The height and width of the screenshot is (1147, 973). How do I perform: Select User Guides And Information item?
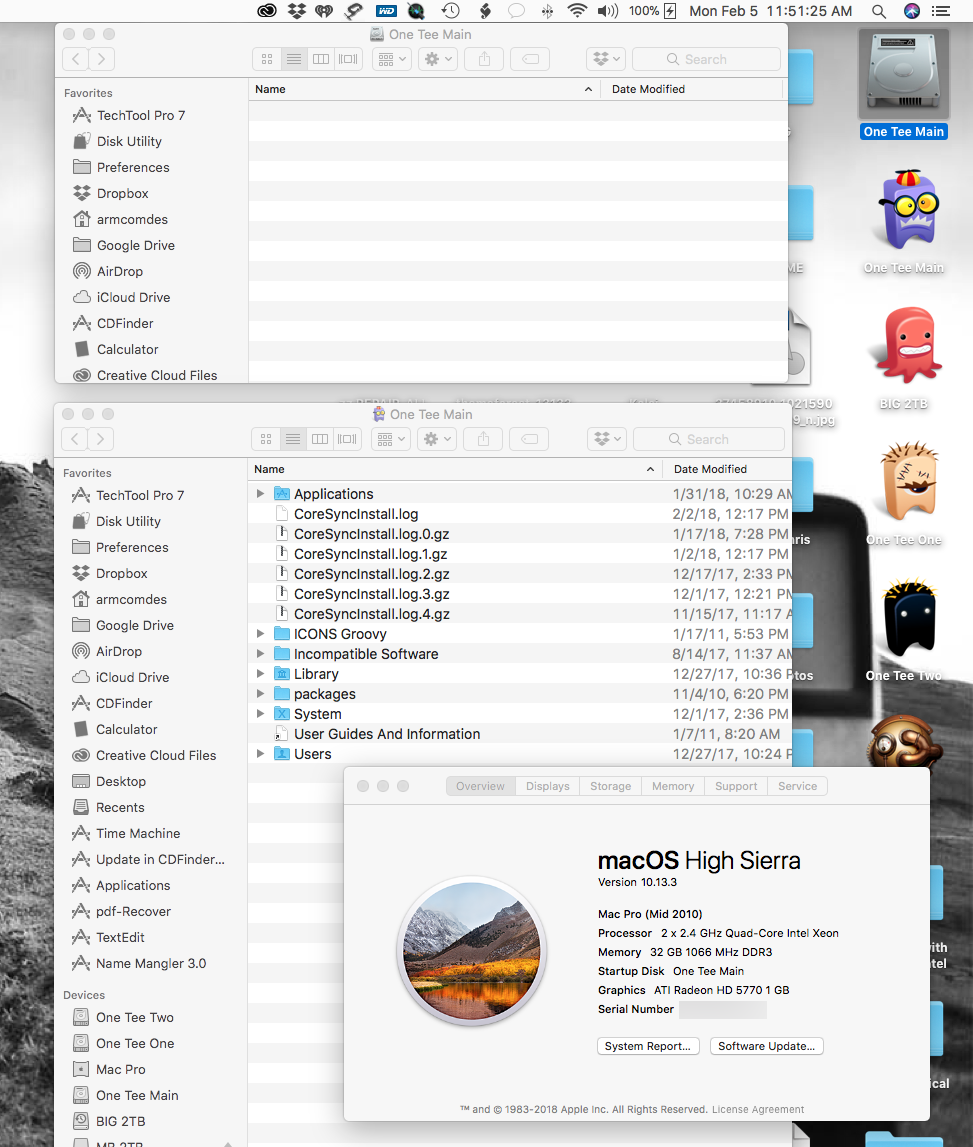[387, 734]
